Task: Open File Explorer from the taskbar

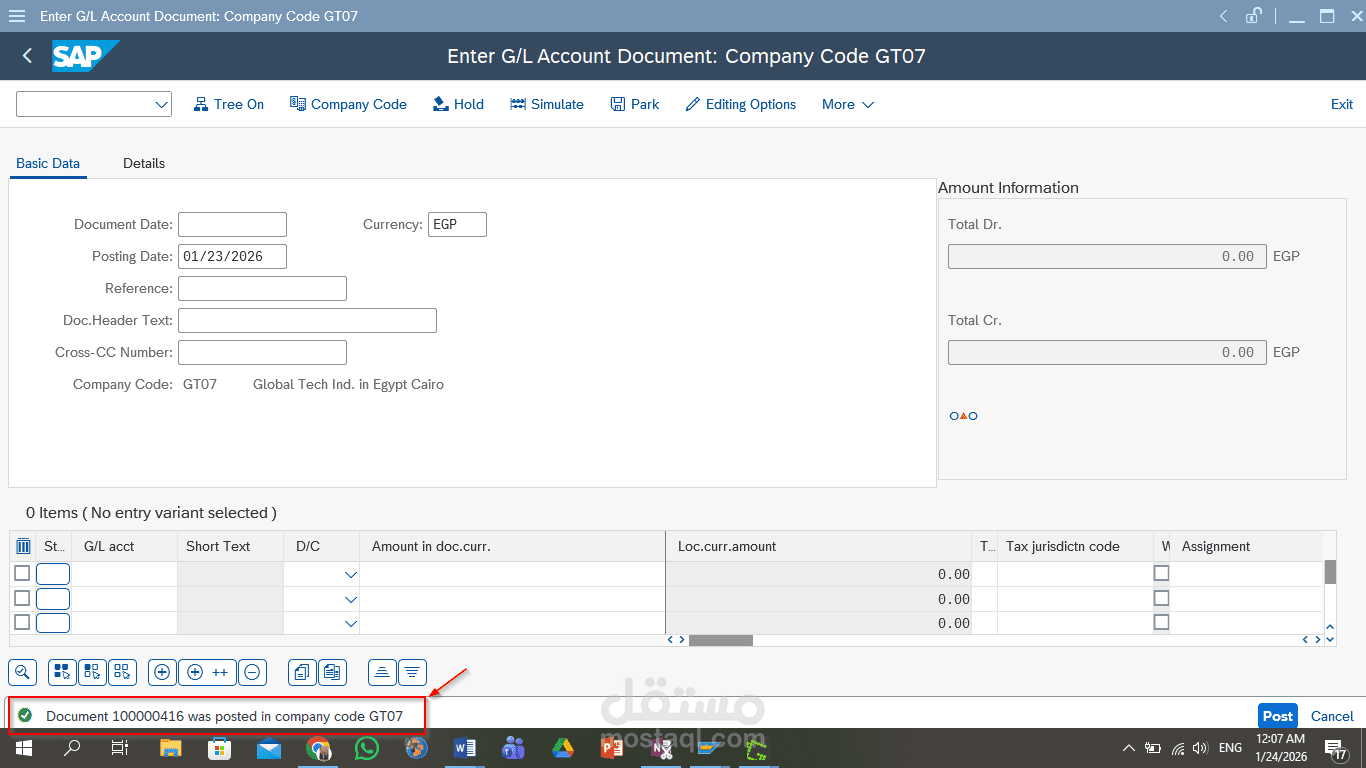Action: pyautogui.click(x=171, y=748)
